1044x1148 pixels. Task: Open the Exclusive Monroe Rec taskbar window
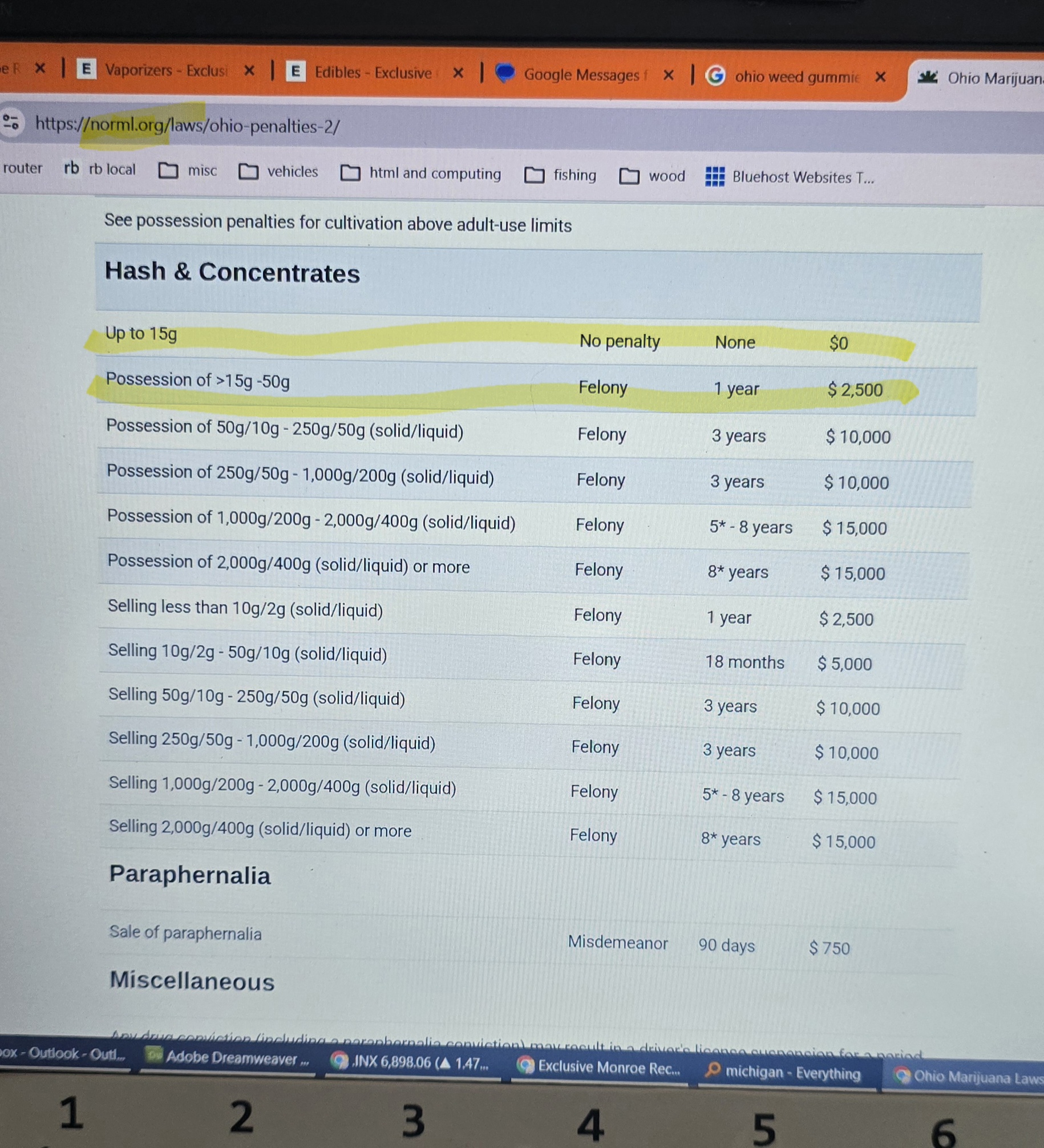pos(598,1067)
